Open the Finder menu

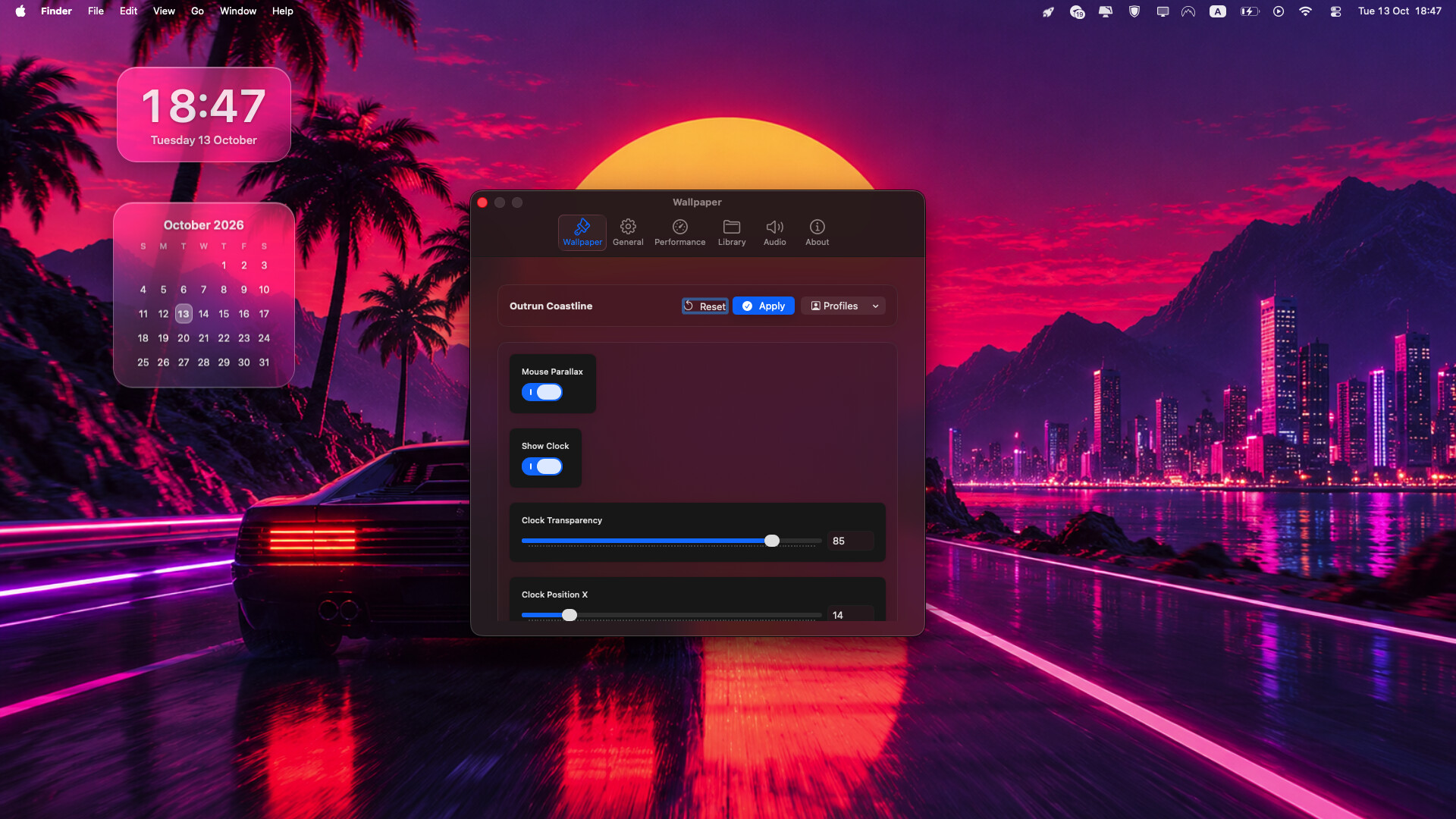56,11
